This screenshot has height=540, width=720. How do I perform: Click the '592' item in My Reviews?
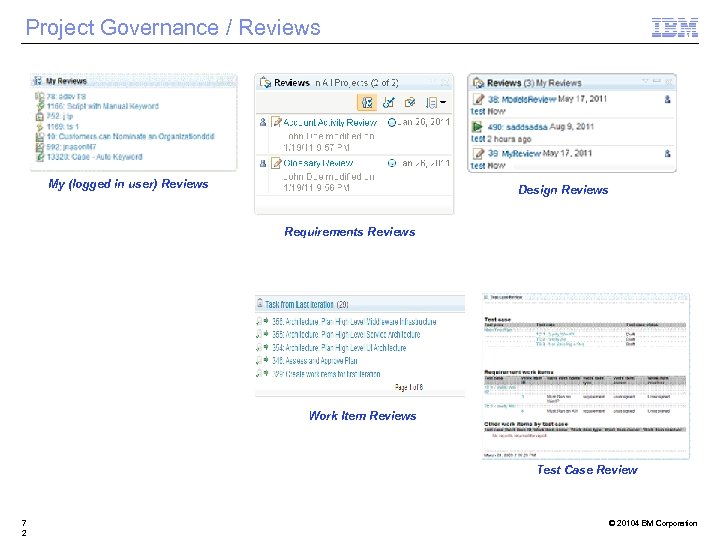(71, 147)
